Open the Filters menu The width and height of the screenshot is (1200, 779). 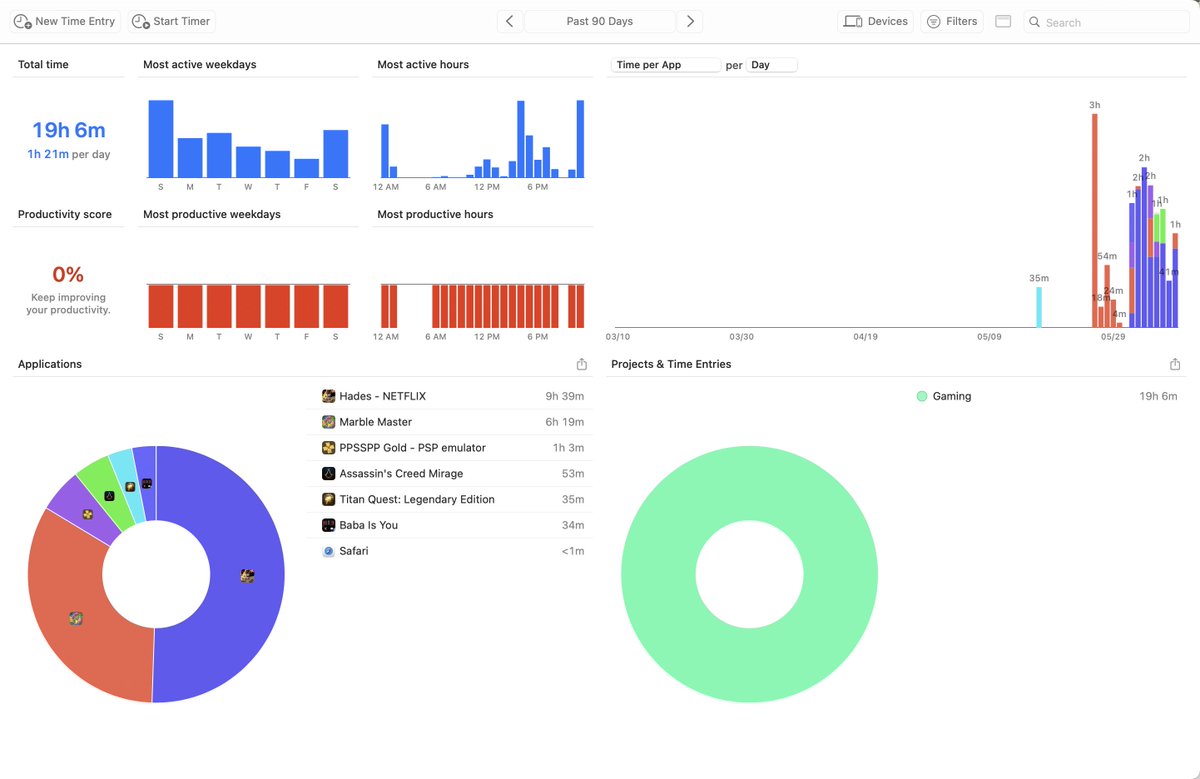pos(952,21)
